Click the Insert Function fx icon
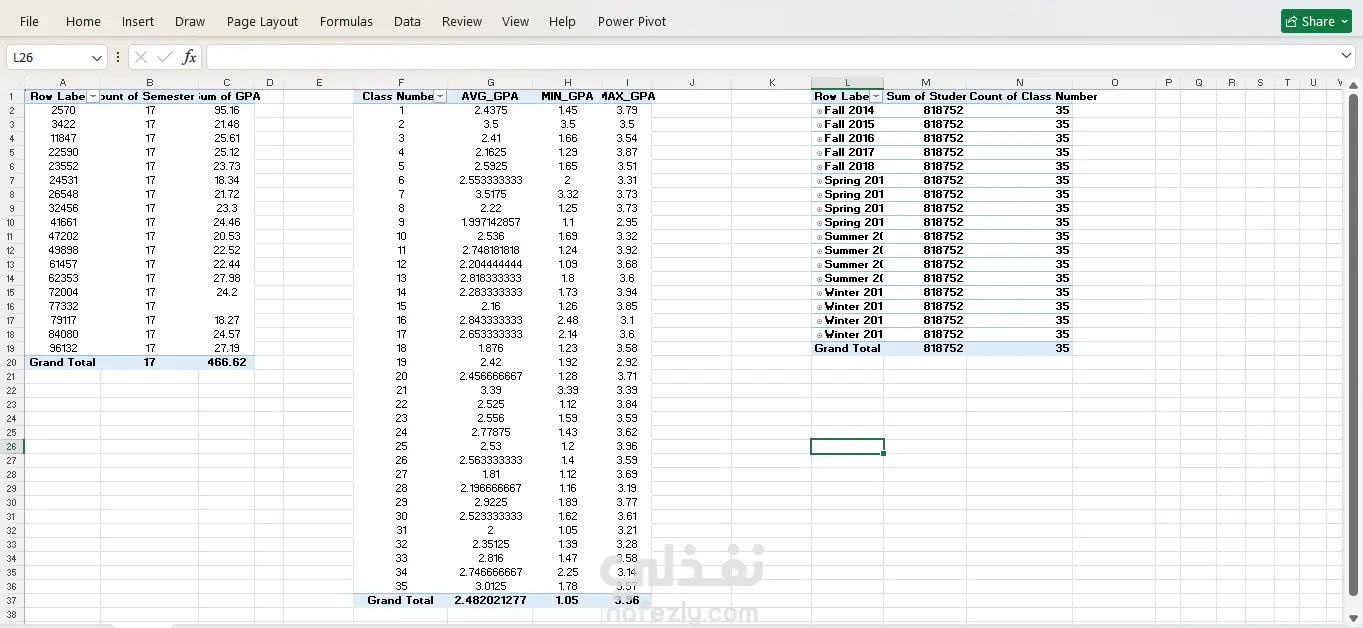This screenshot has width=1363, height=628. pos(189,57)
